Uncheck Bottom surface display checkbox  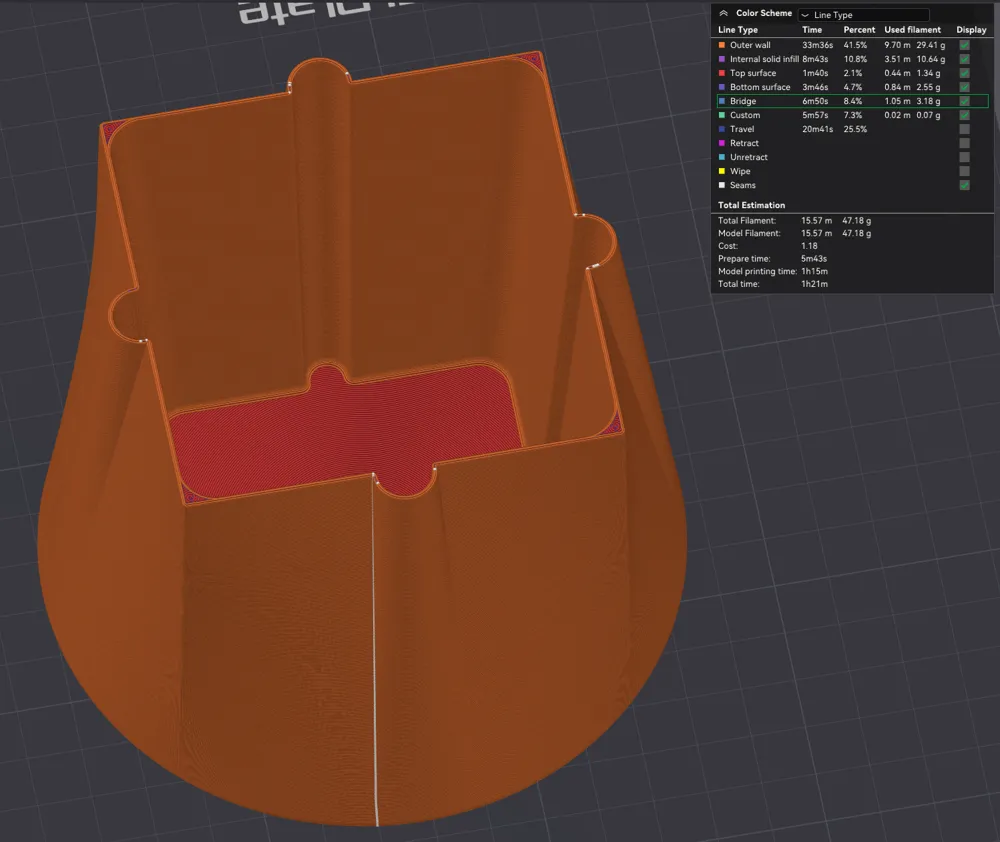coord(964,87)
